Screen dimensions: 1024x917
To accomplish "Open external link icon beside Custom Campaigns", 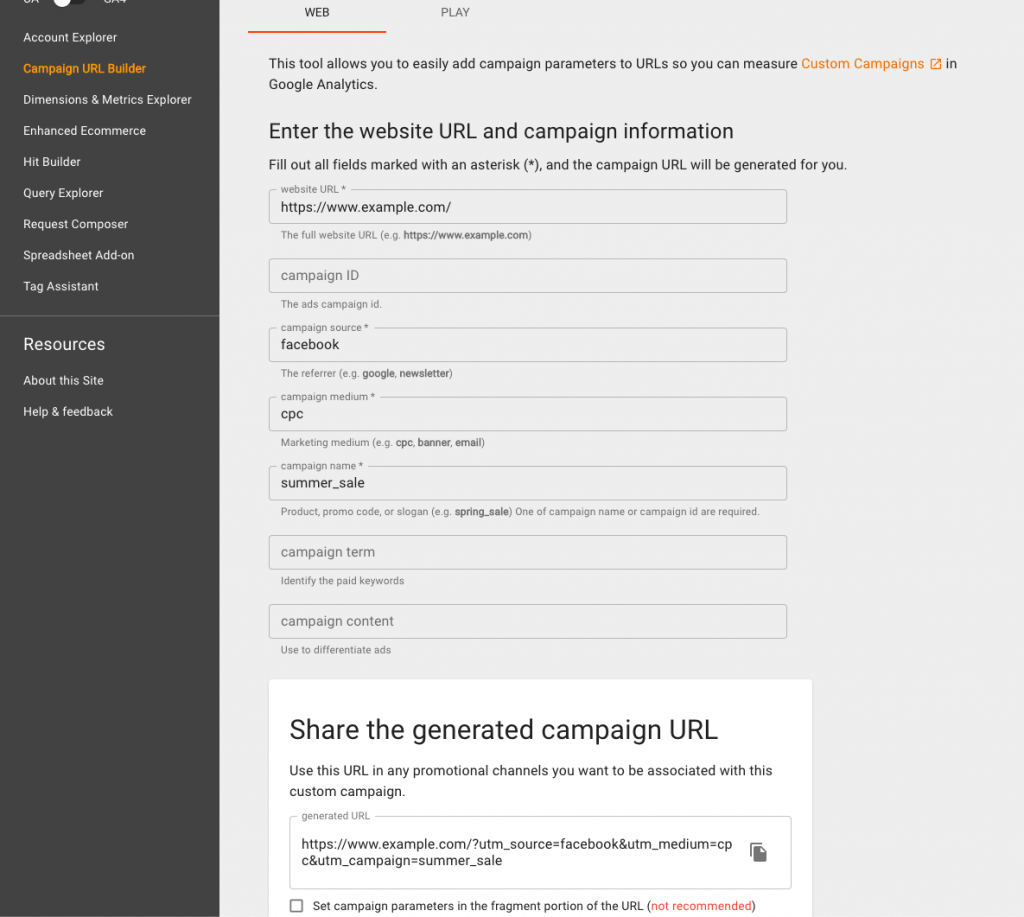I will (935, 64).
